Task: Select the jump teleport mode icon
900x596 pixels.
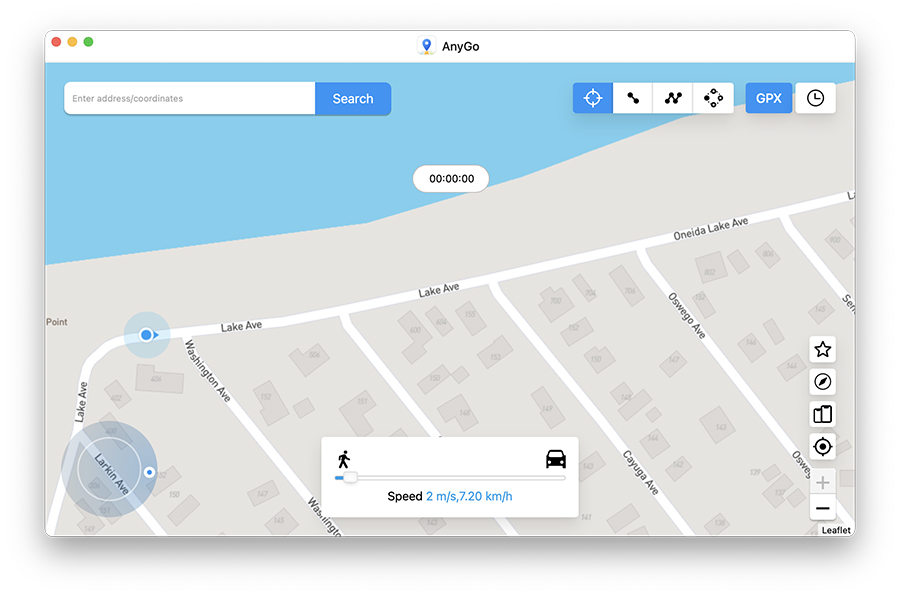Action: click(x=713, y=97)
